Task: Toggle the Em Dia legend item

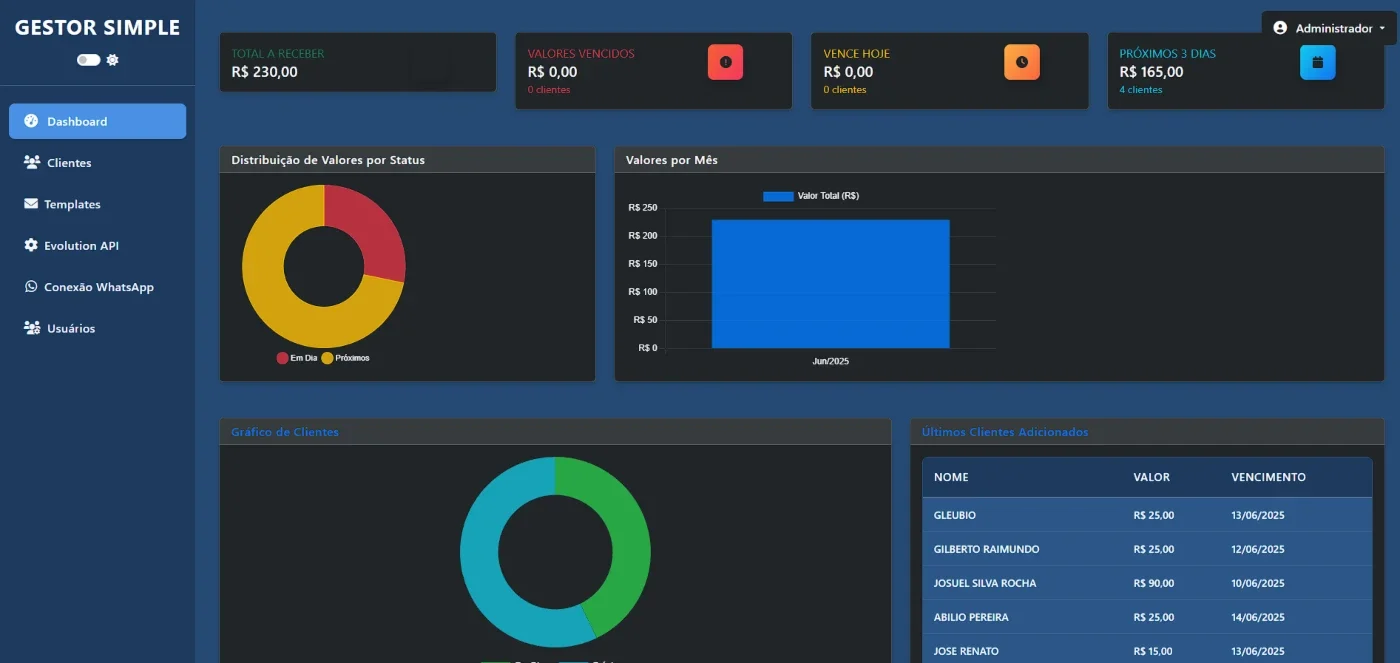Action: pyautogui.click(x=297, y=358)
